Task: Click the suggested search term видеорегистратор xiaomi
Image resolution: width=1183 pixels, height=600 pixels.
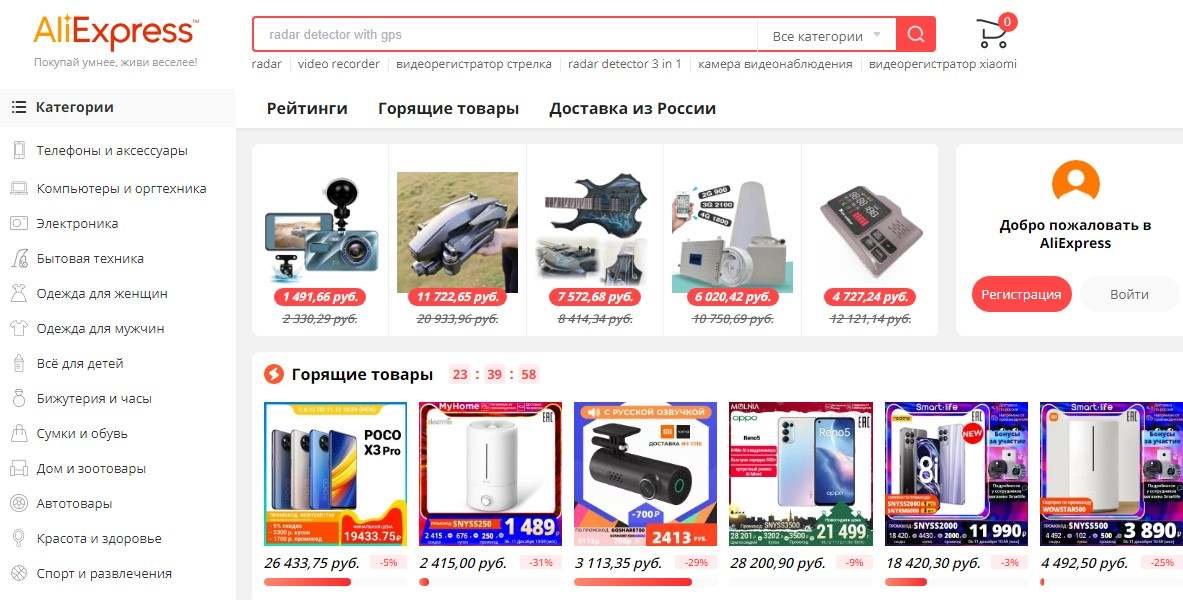Action: [x=942, y=64]
